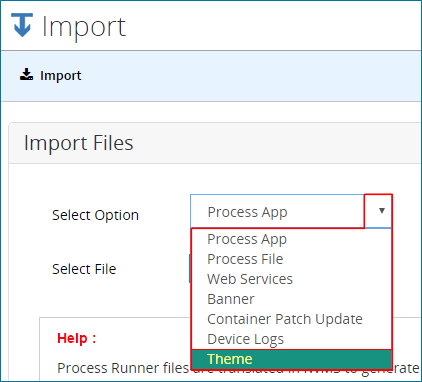Select Banner in the option list
Image resolution: width=422 pixels, height=382 pixels.
coord(231,299)
